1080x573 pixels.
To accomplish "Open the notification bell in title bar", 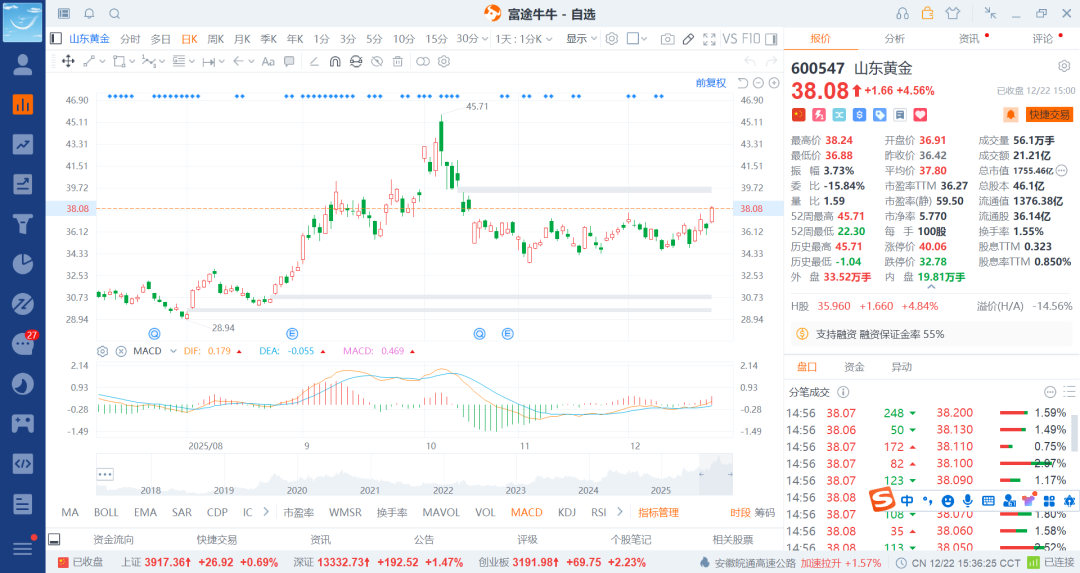I will [x=90, y=14].
